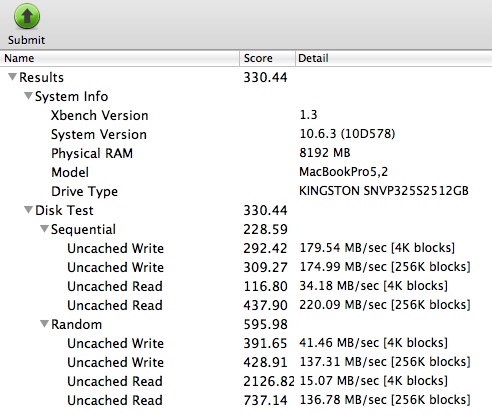This screenshot has height=417, width=492.
Task: Click the KINGSTON SNVP325S2512GB detail value
Action: coord(384,191)
